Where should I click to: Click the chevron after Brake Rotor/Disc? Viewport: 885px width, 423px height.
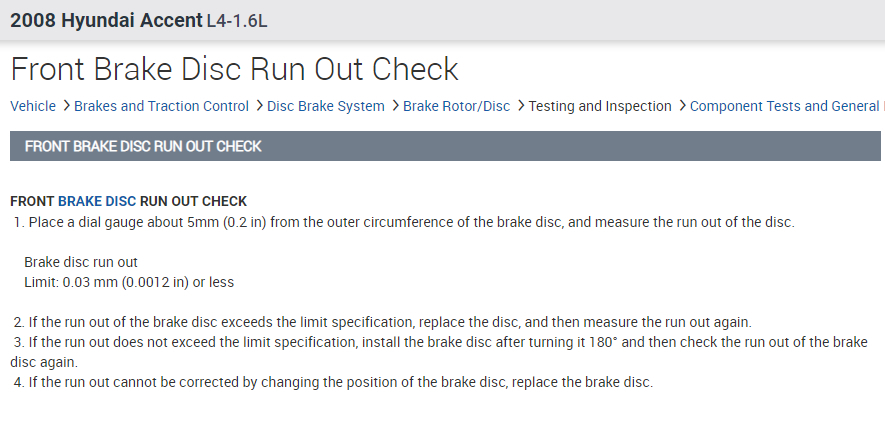(x=521, y=105)
